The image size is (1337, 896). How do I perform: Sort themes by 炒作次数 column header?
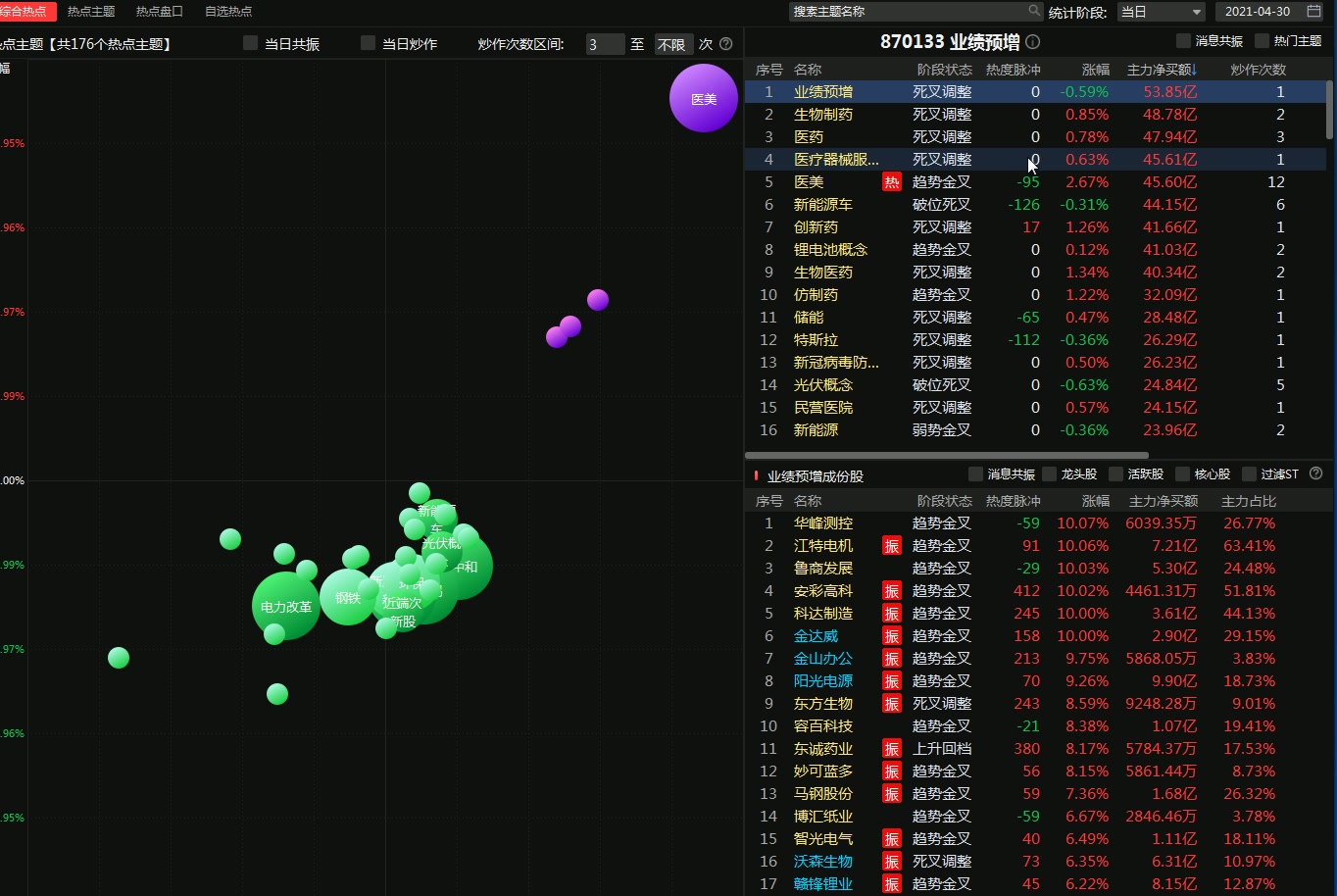1258,70
